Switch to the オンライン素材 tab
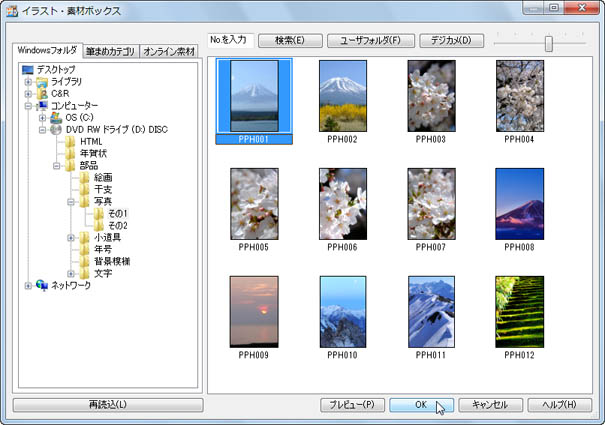Screen dimensions: 605x425 169,51
